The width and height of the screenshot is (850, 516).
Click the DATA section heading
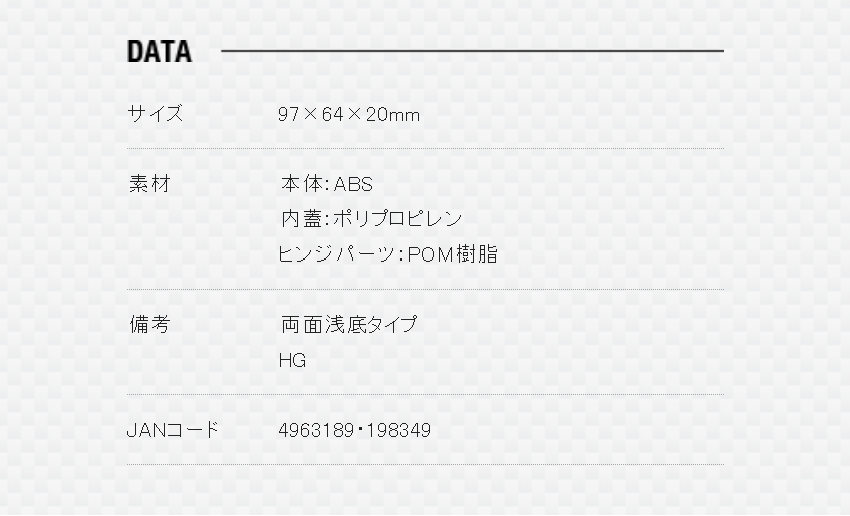click(x=159, y=51)
